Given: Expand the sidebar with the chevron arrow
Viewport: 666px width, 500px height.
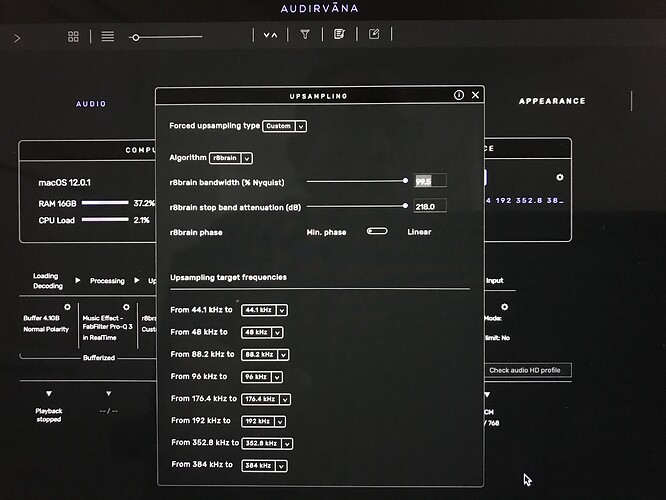Looking at the screenshot, I should [17, 39].
